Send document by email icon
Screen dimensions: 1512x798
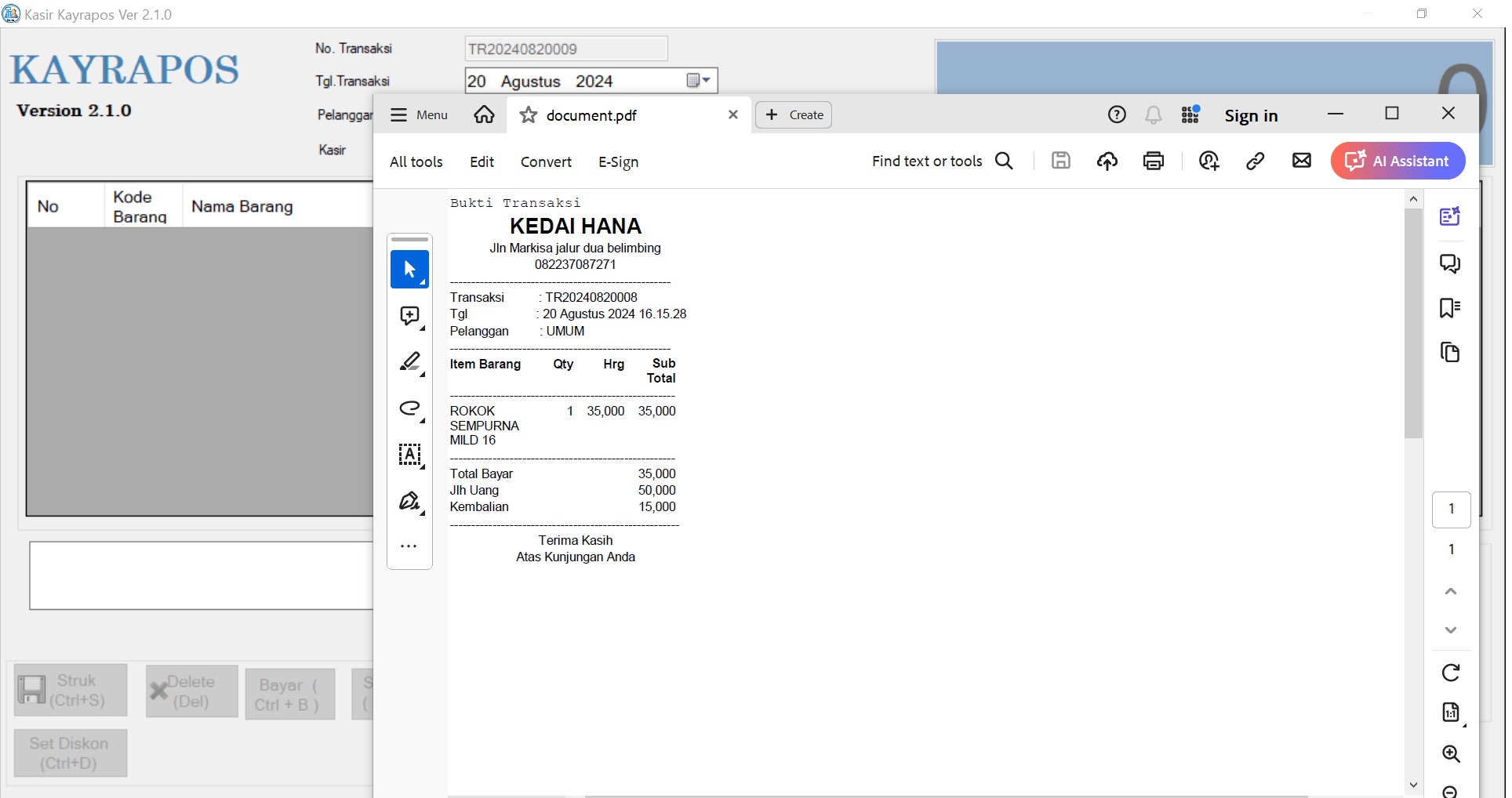1301,161
